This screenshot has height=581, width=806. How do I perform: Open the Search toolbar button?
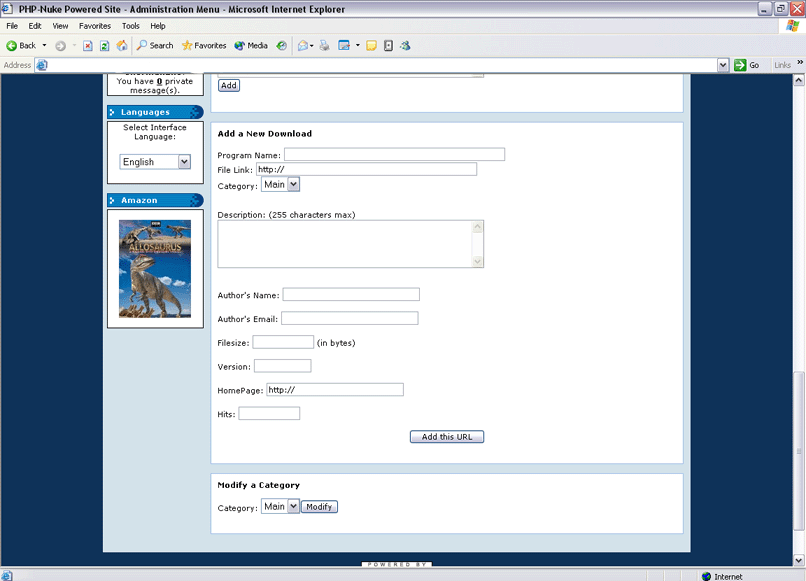coord(155,45)
